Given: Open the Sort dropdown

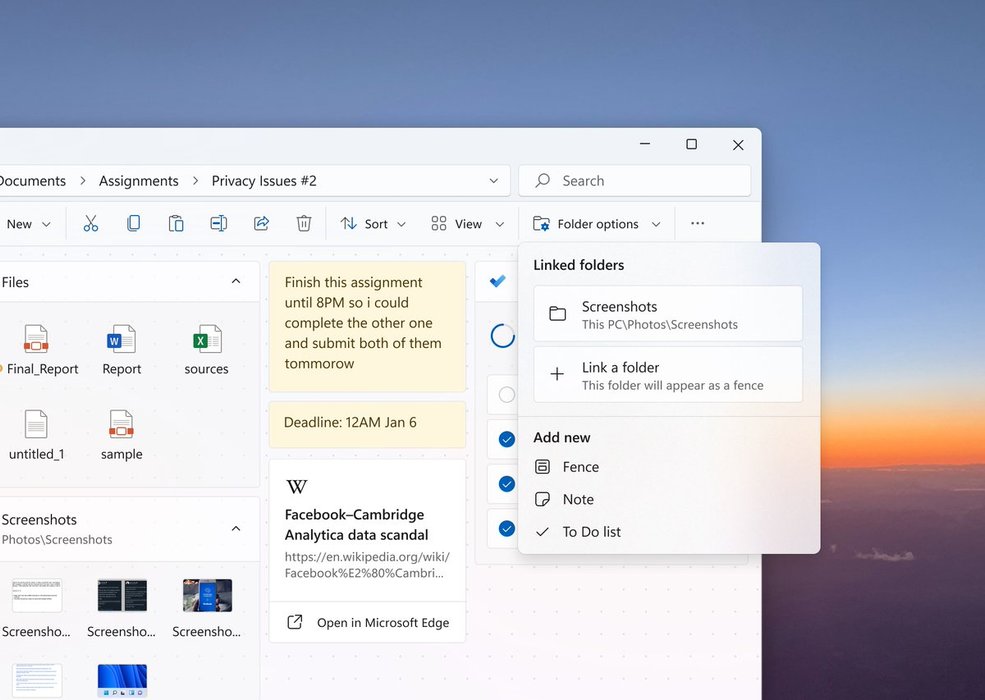Looking at the screenshot, I should pos(373,224).
